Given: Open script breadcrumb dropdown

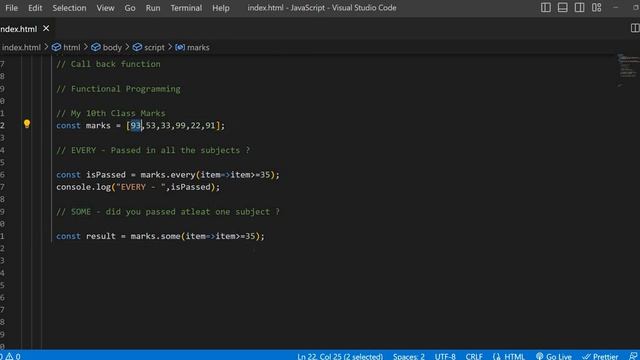Looking at the screenshot, I should click(x=154, y=47).
